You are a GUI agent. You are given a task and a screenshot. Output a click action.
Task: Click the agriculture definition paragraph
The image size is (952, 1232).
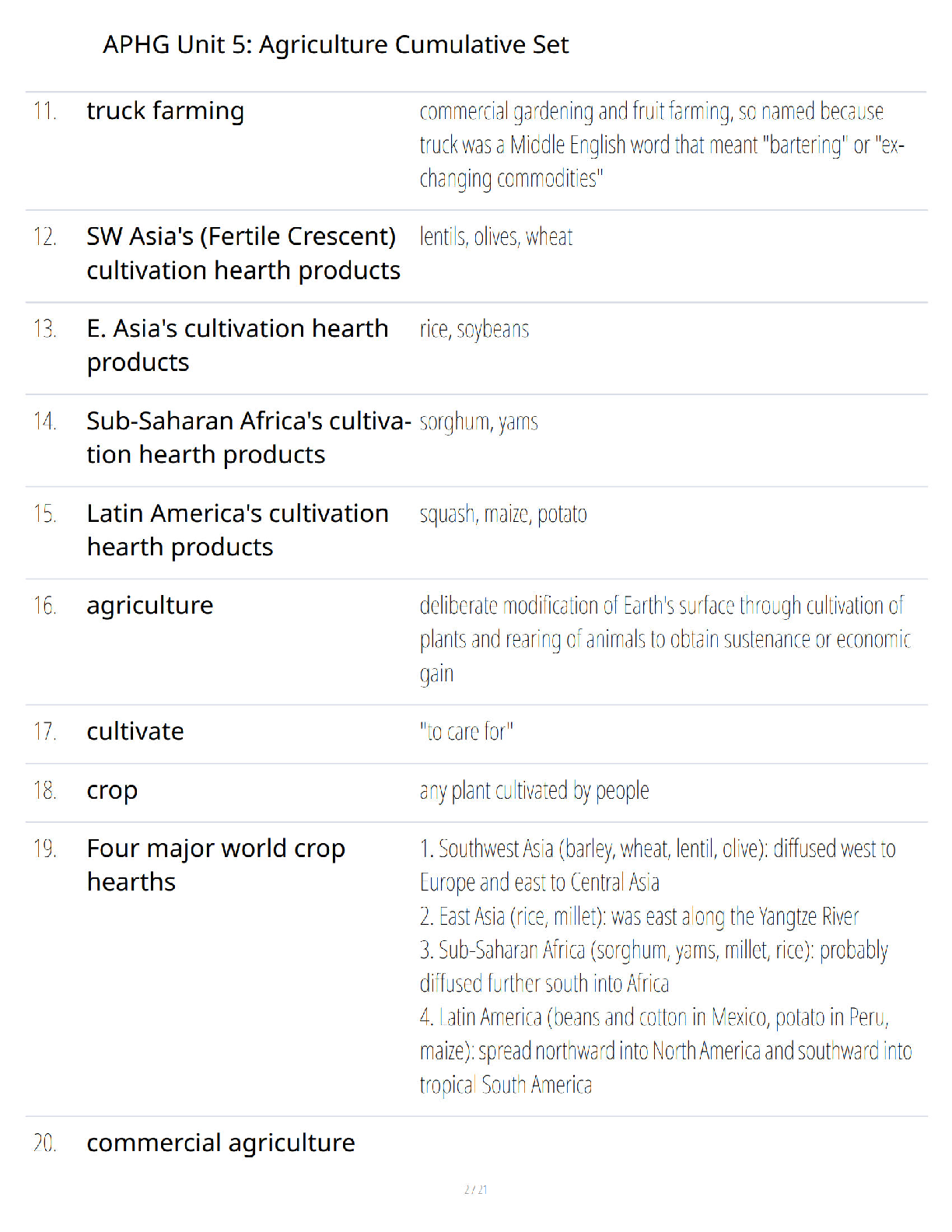pyautogui.click(x=665, y=639)
